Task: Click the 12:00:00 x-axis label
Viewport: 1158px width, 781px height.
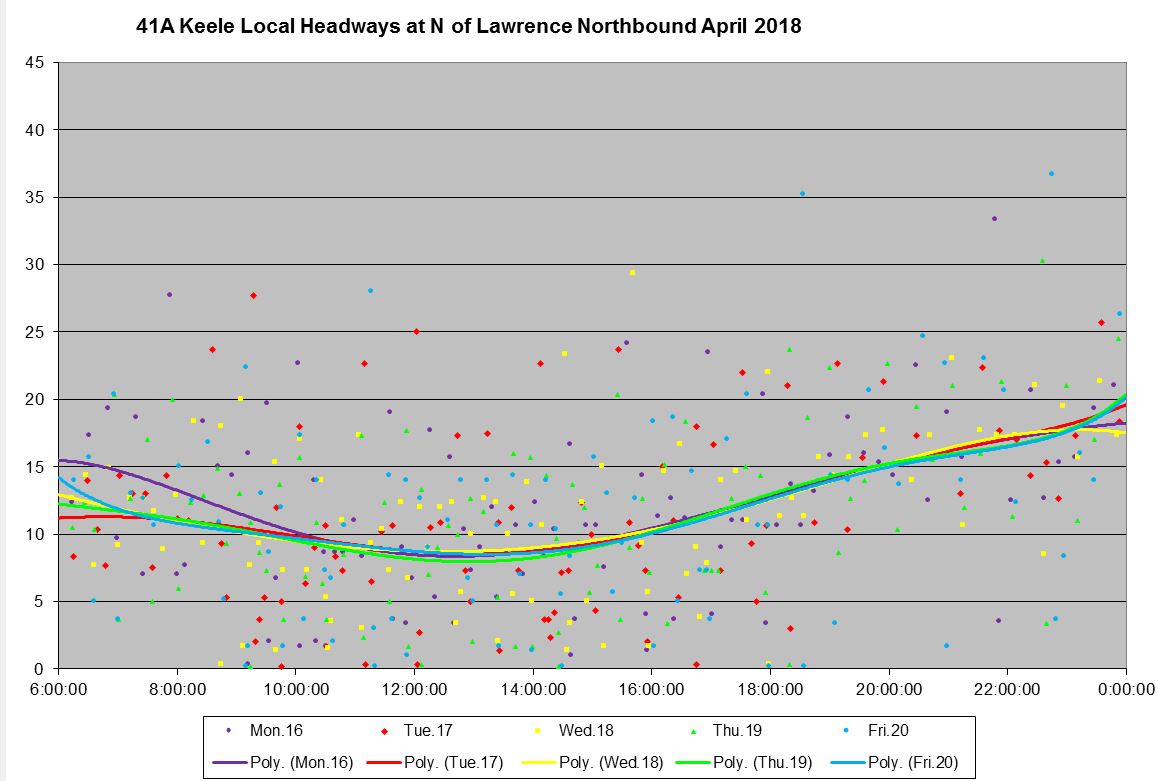Action: pyautogui.click(x=414, y=688)
